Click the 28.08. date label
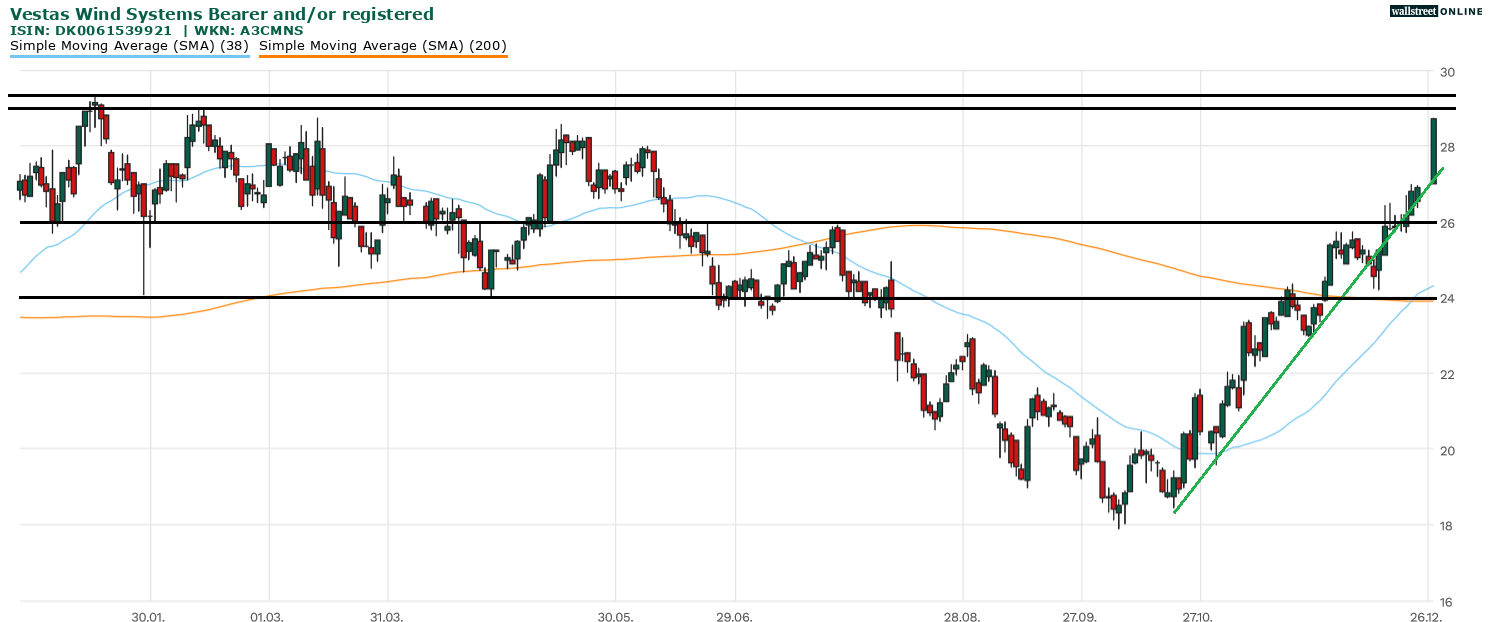 pos(961,616)
